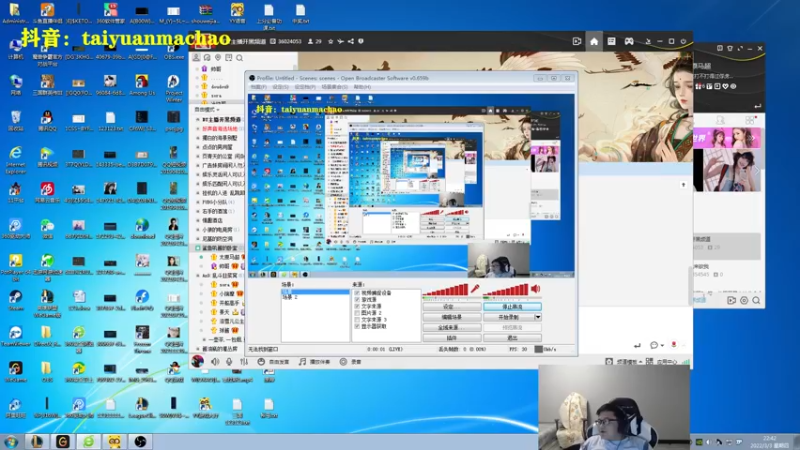Open the grid tab in right side window

pyautogui.click(x=749, y=120)
